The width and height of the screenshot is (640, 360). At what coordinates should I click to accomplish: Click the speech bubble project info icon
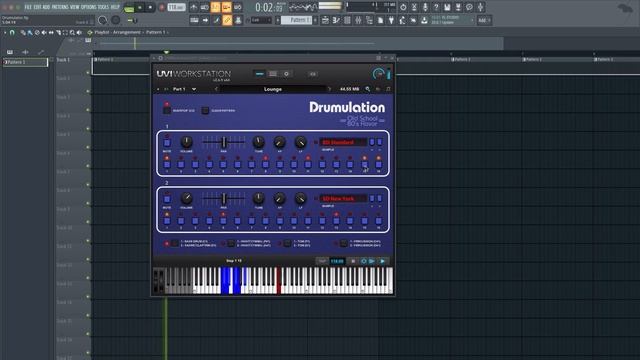point(469,7)
